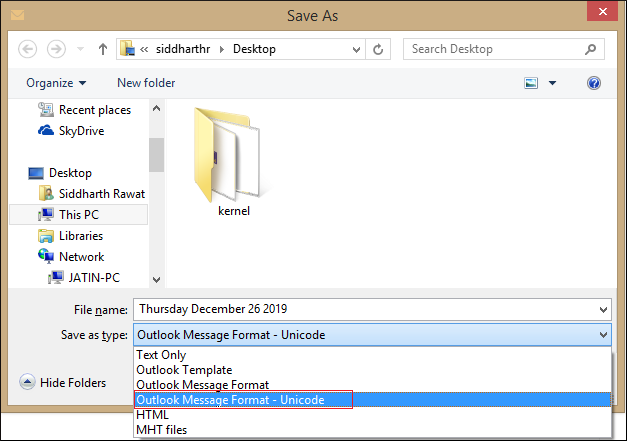Screen dimensions: 627x441
Task: Choose Outlook Message Format - Unicode option
Action: coord(372,400)
